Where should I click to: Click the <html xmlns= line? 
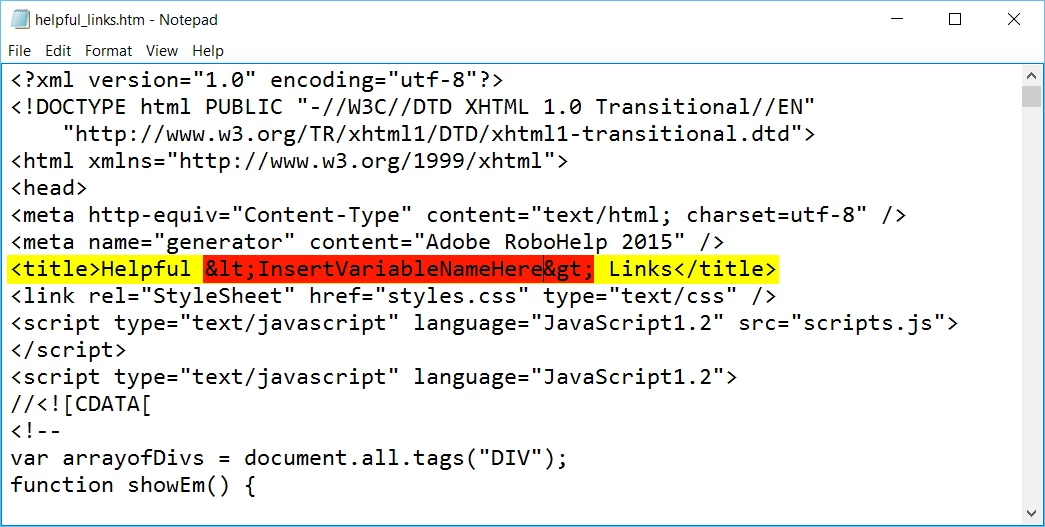(289, 161)
